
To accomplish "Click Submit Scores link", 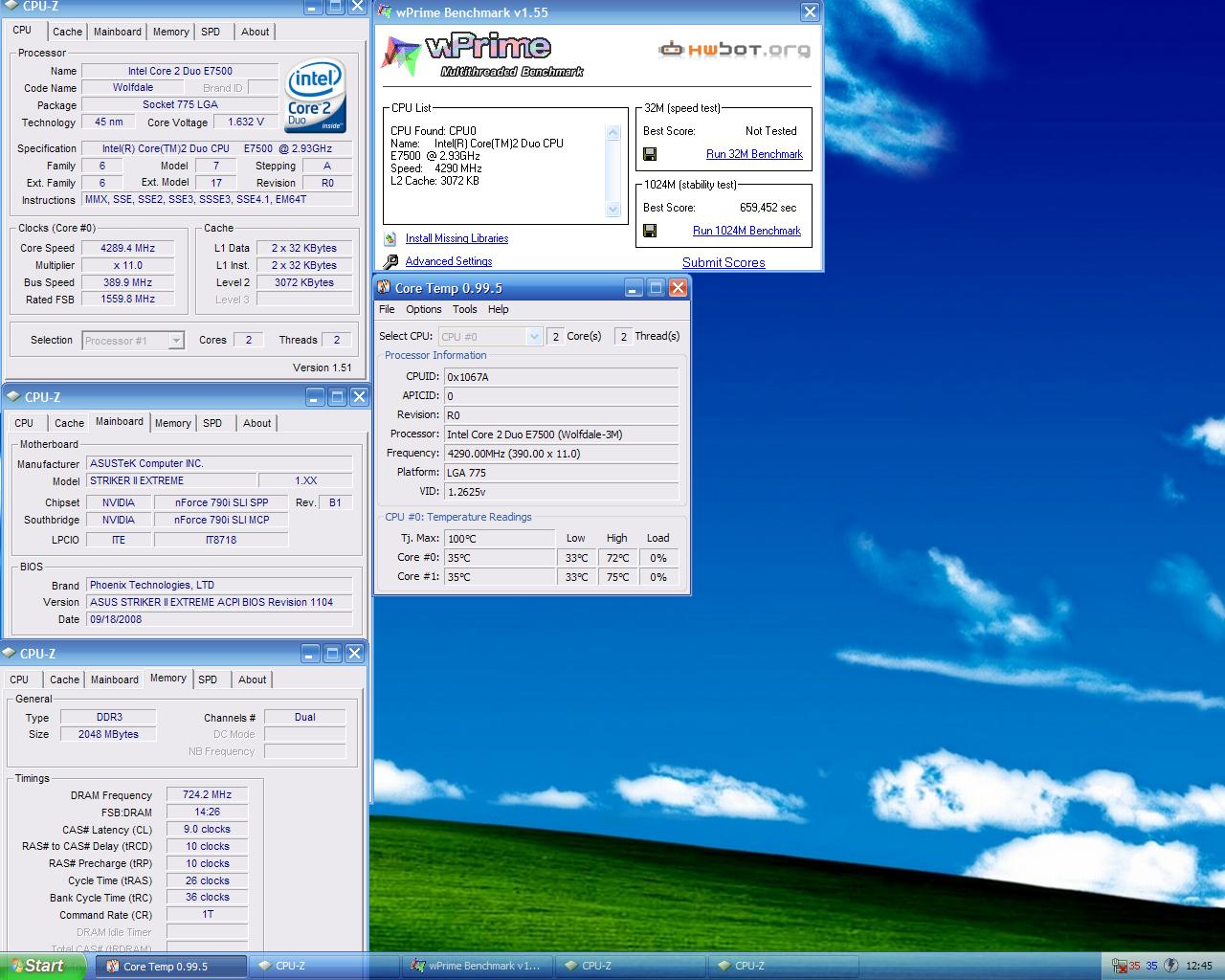I will tap(724, 262).
